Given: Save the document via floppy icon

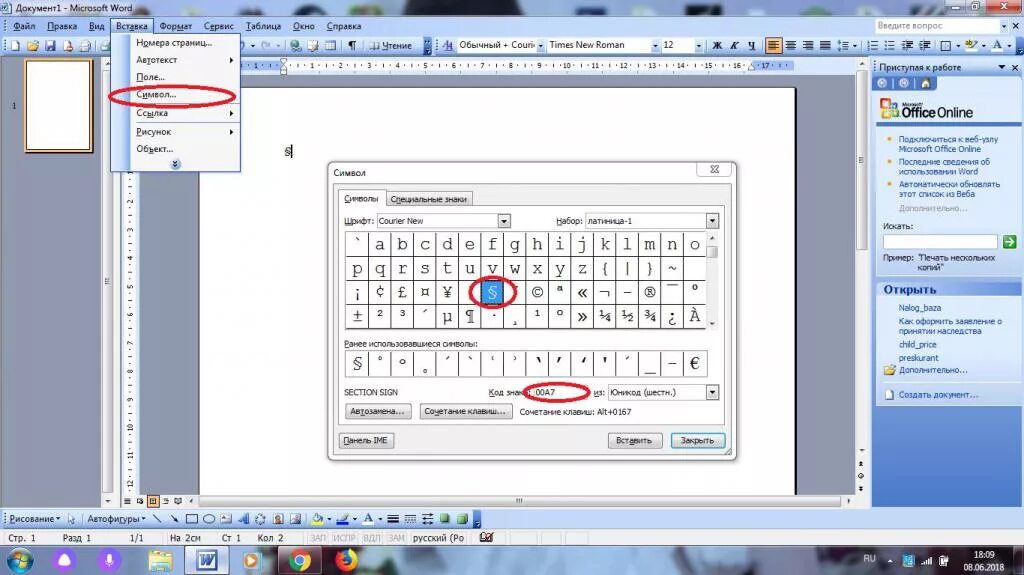Looking at the screenshot, I should click(x=50, y=46).
